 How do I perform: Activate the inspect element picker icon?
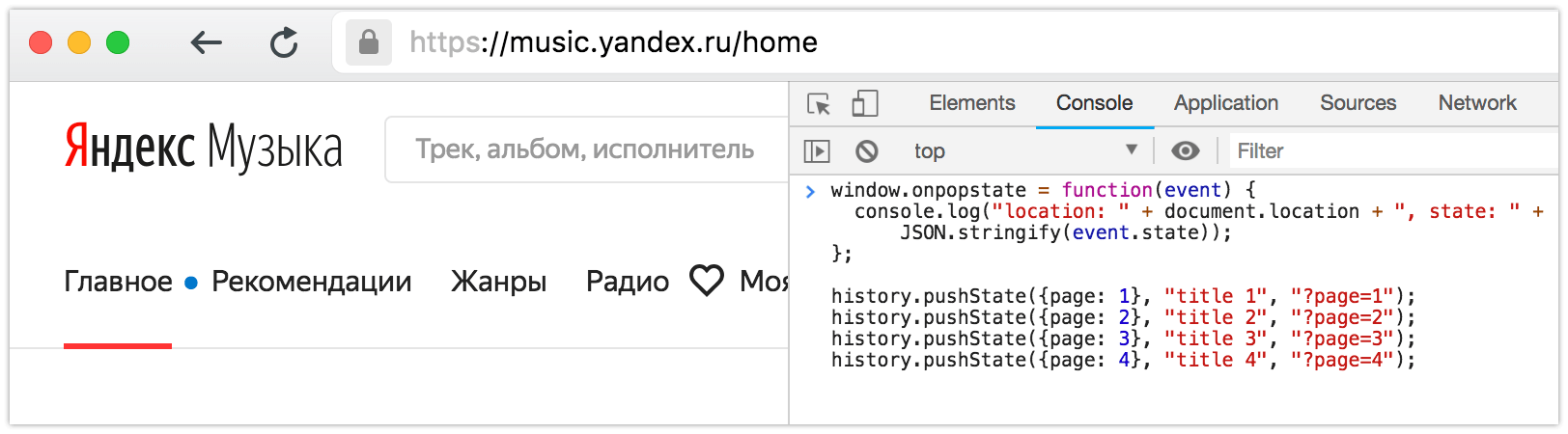click(819, 103)
